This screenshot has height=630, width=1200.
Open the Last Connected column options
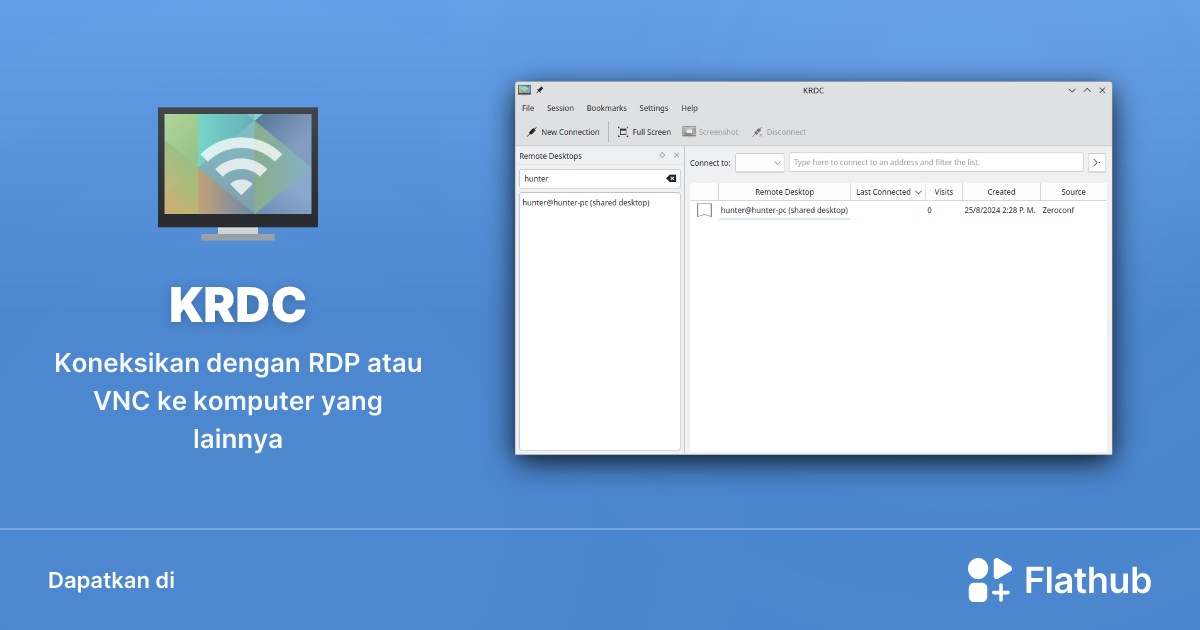(x=920, y=192)
